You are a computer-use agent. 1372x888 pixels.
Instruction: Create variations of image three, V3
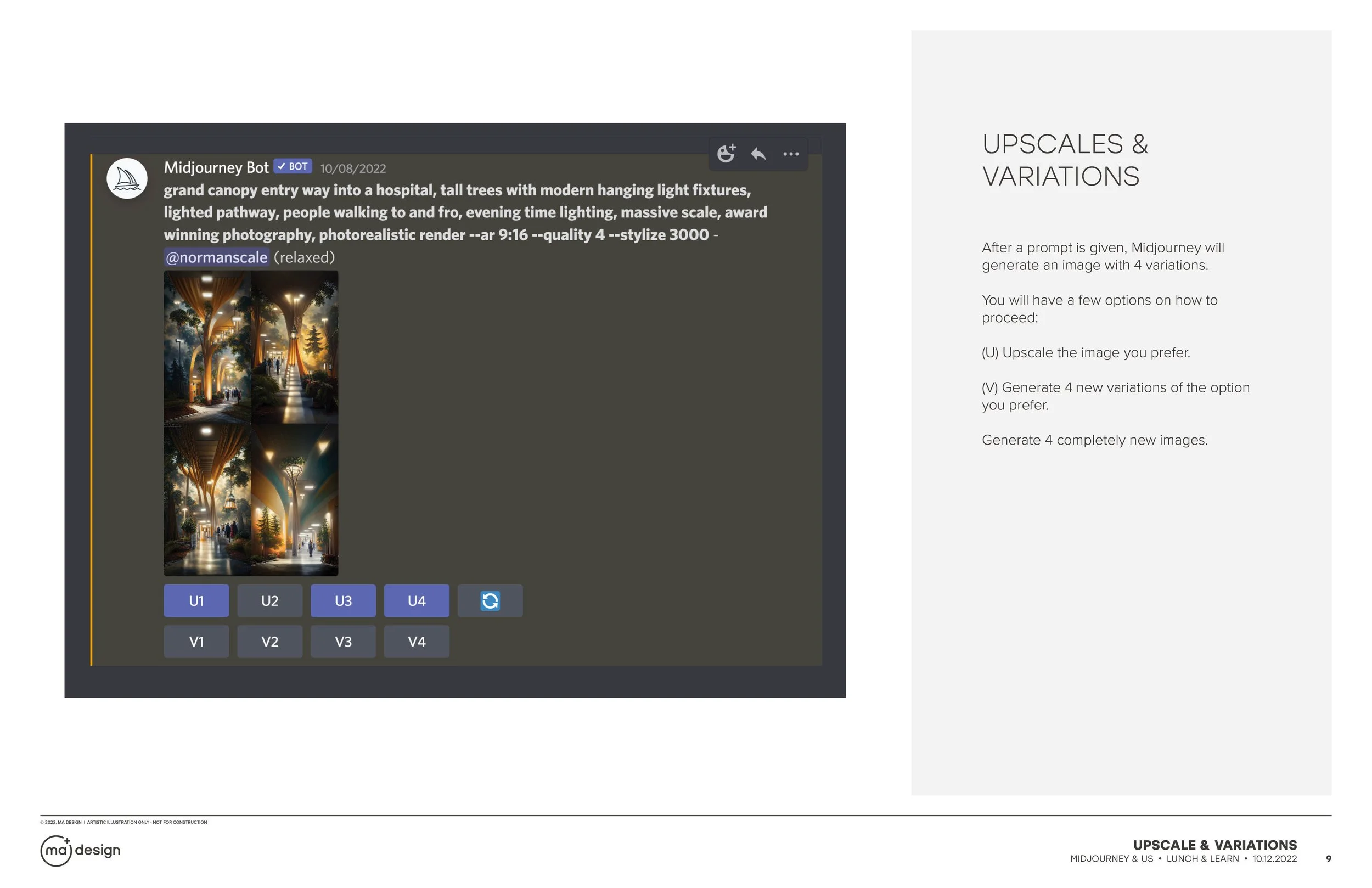pyautogui.click(x=343, y=642)
